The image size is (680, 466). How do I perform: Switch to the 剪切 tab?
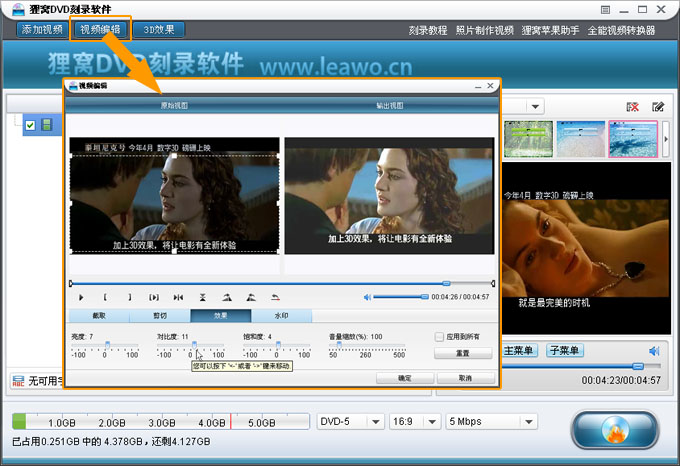tap(160, 316)
